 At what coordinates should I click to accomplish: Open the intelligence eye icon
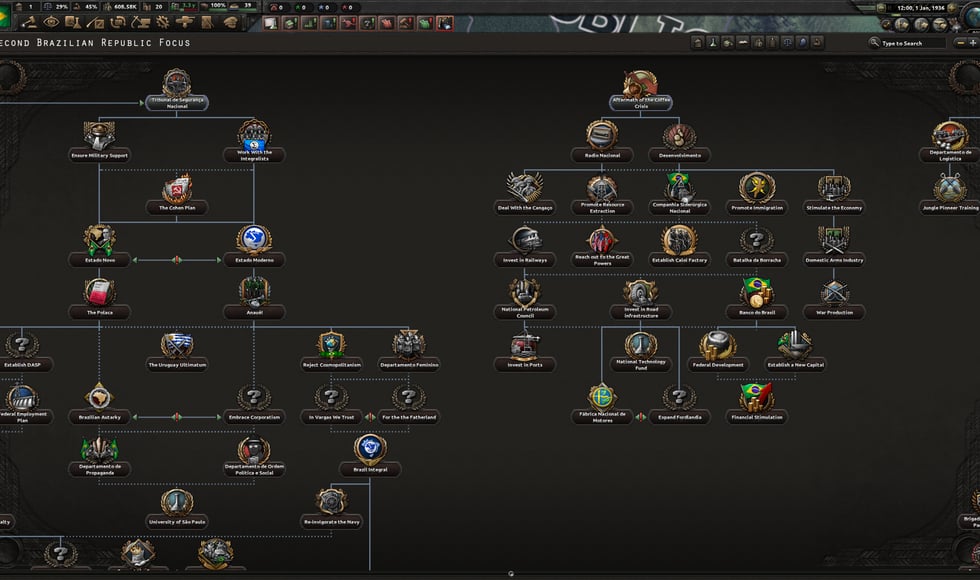tap(51, 22)
